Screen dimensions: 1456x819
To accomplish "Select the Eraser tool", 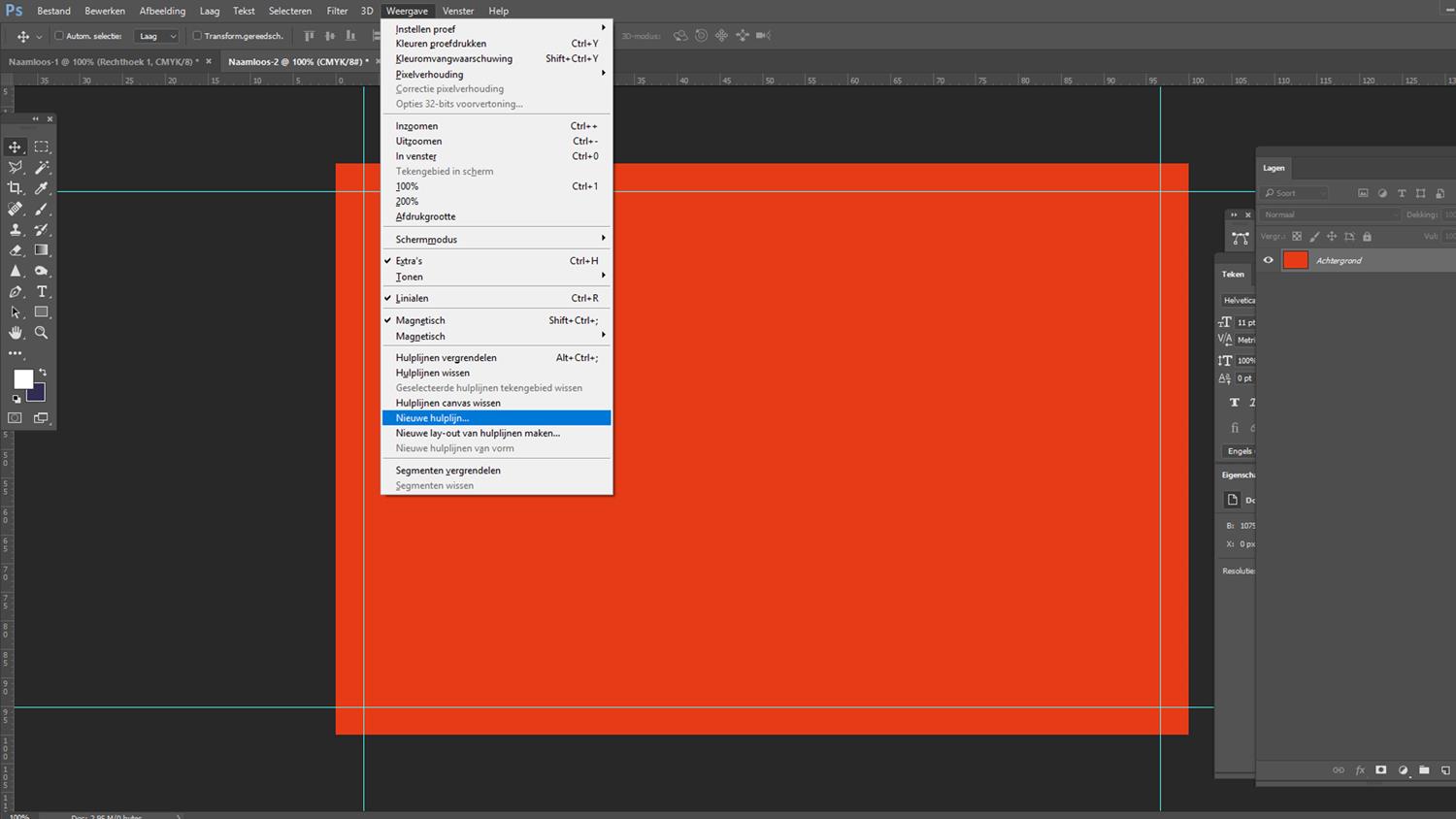I will point(15,250).
